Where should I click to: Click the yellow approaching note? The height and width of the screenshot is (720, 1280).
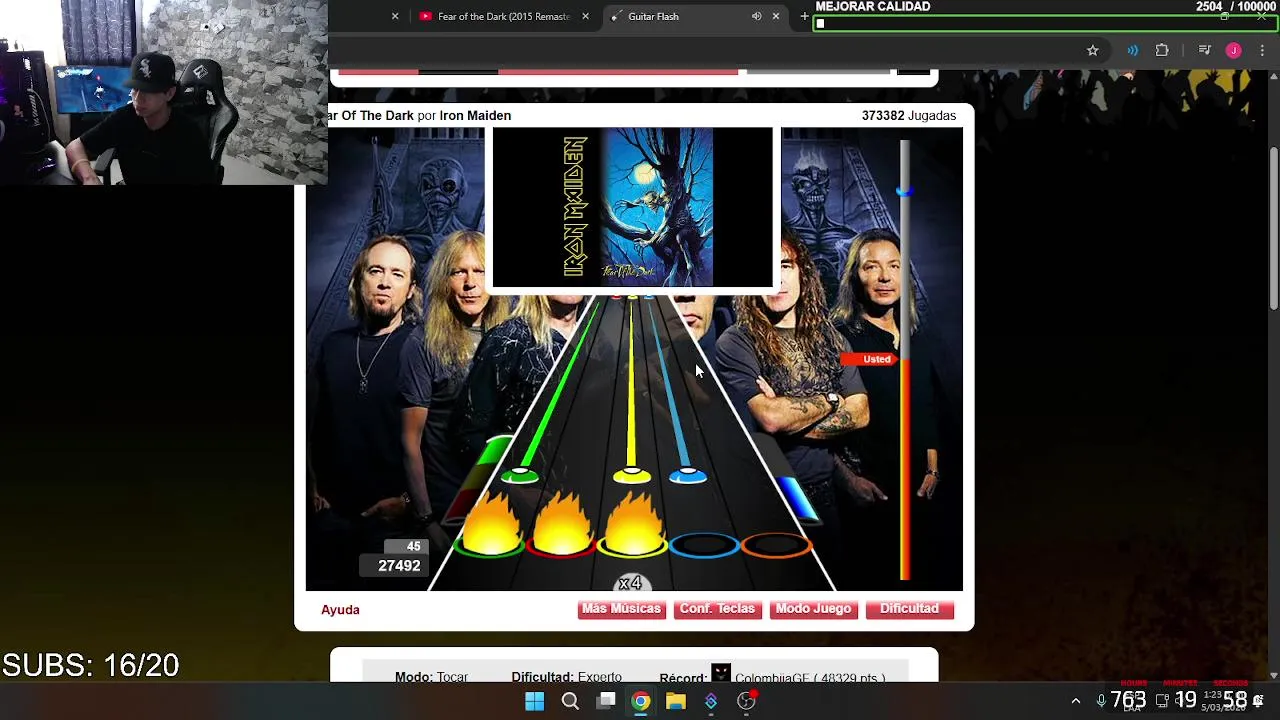[x=632, y=476]
